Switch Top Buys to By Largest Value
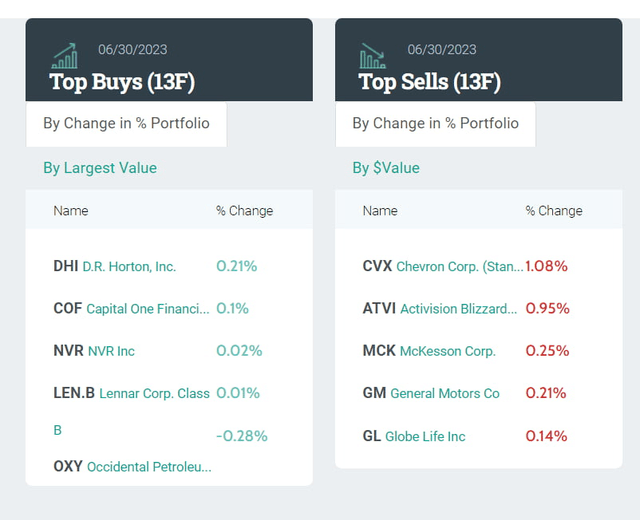The width and height of the screenshot is (640, 520). (x=100, y=168)
